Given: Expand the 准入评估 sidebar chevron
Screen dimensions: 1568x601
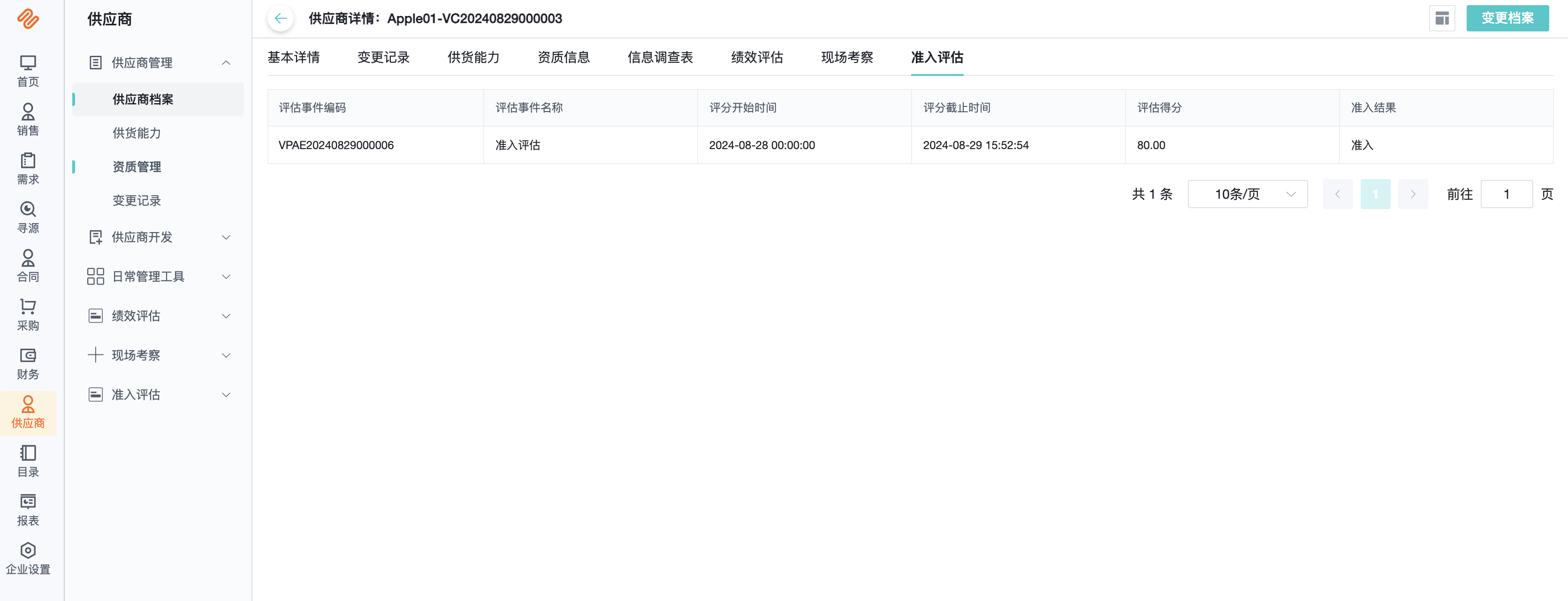Looking at the screenshot, I should pyautogui.click(x=226, y=394).
